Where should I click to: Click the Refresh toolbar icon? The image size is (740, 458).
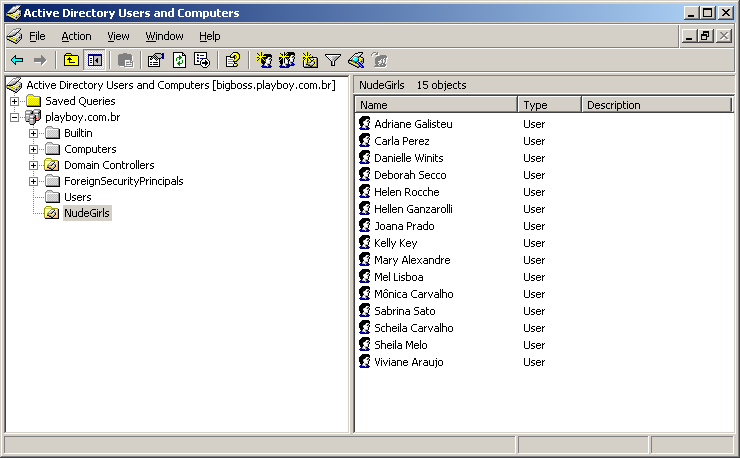click(179, 60)
